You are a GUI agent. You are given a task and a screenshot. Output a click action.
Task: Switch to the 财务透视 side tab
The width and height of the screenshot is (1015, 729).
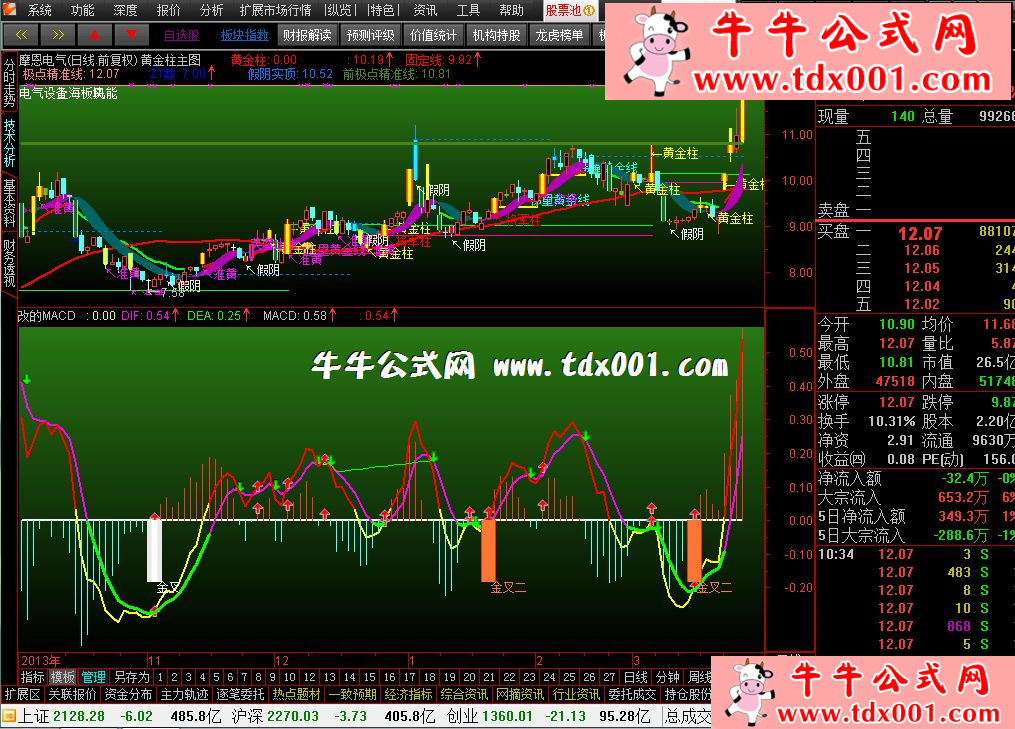pos(9,264)
